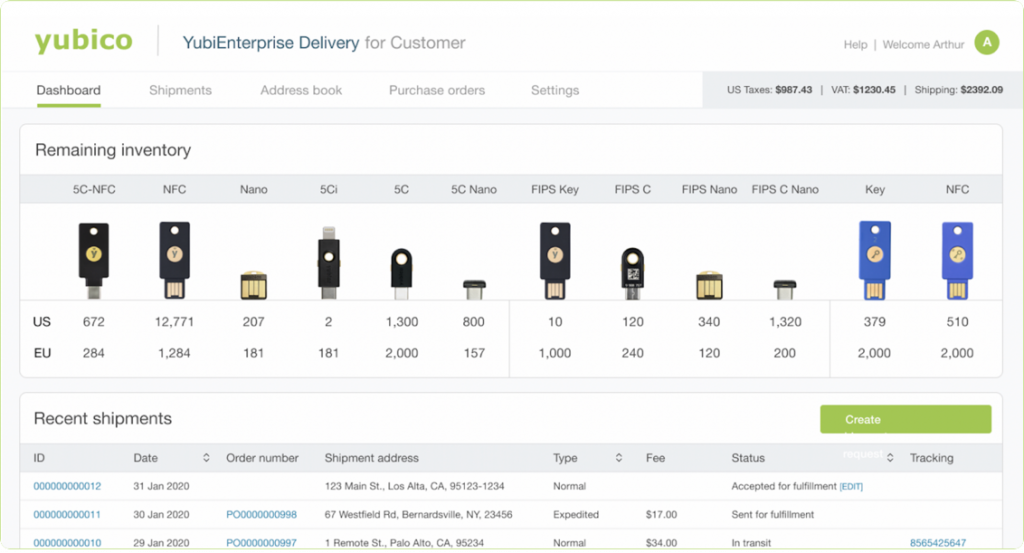1024x553 pixels.
Task: Select the FIPS C Nano key image
Action: 785,290
